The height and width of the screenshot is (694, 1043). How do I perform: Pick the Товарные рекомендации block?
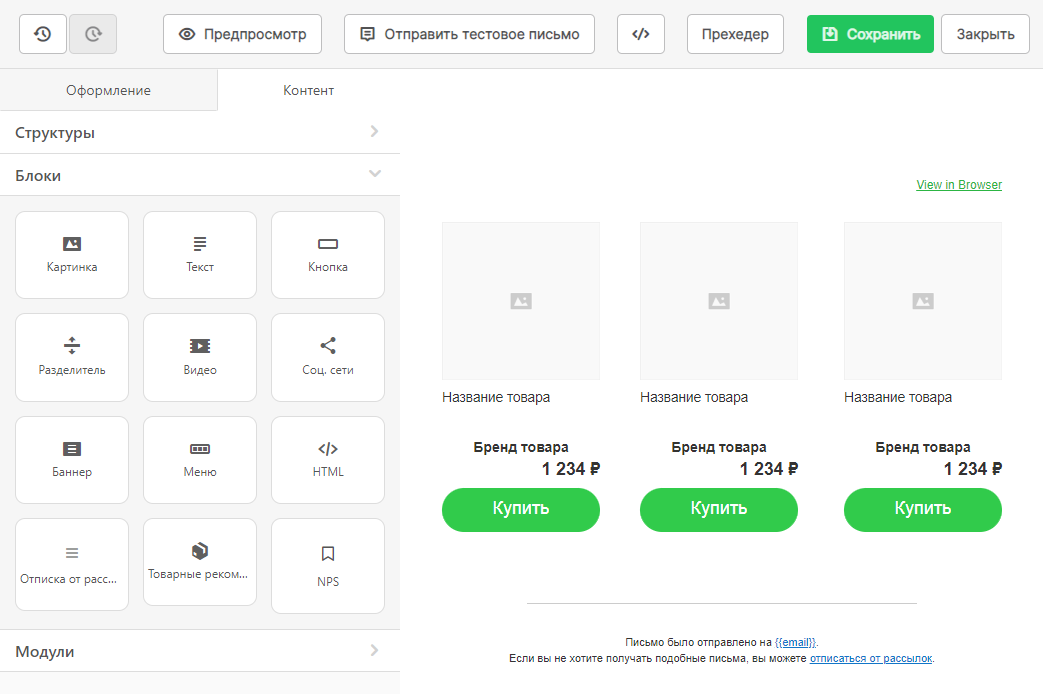(200, 561)
